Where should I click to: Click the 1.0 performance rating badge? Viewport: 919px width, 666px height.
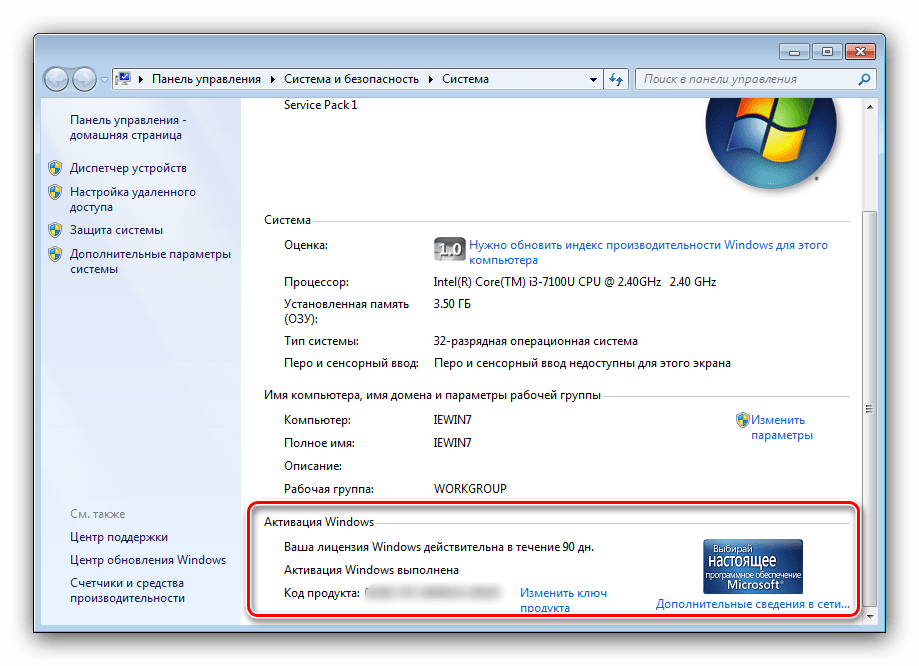coord(450,248)
